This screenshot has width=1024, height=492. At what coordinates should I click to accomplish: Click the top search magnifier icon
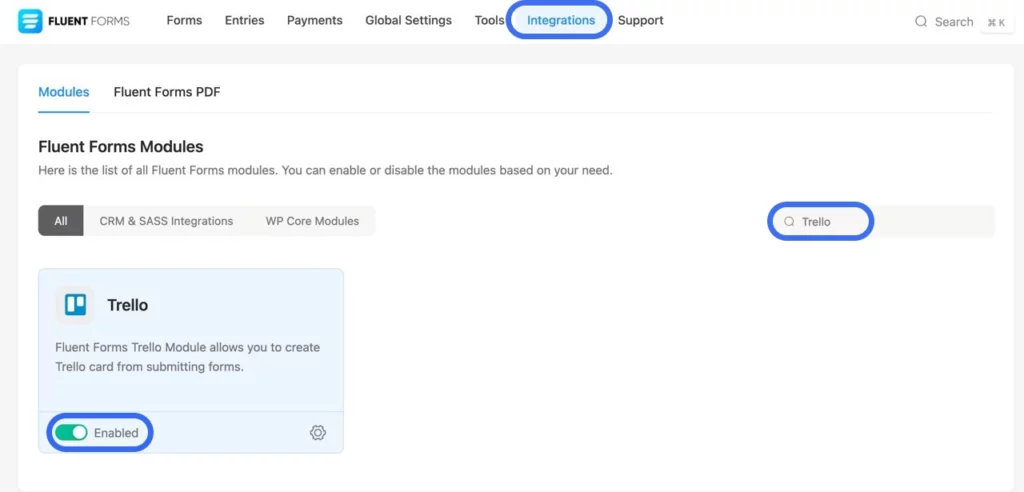click(x=921, y=22)
